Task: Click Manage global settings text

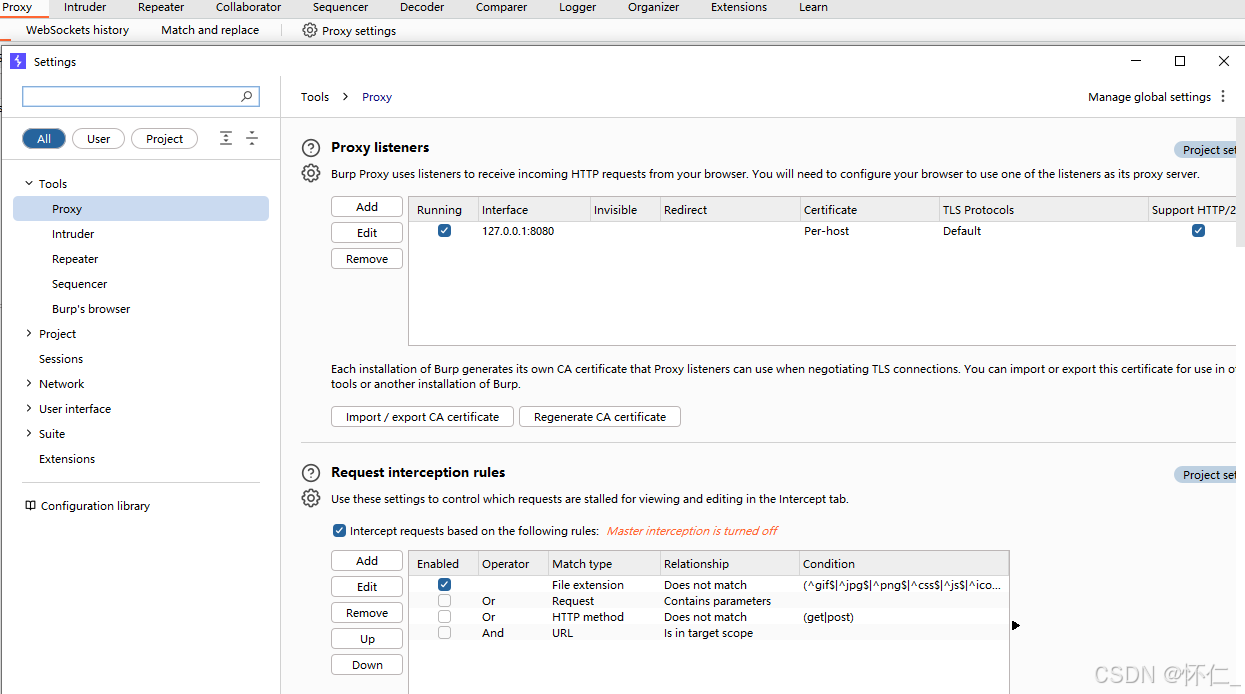Action: (x=1149, y=97)
